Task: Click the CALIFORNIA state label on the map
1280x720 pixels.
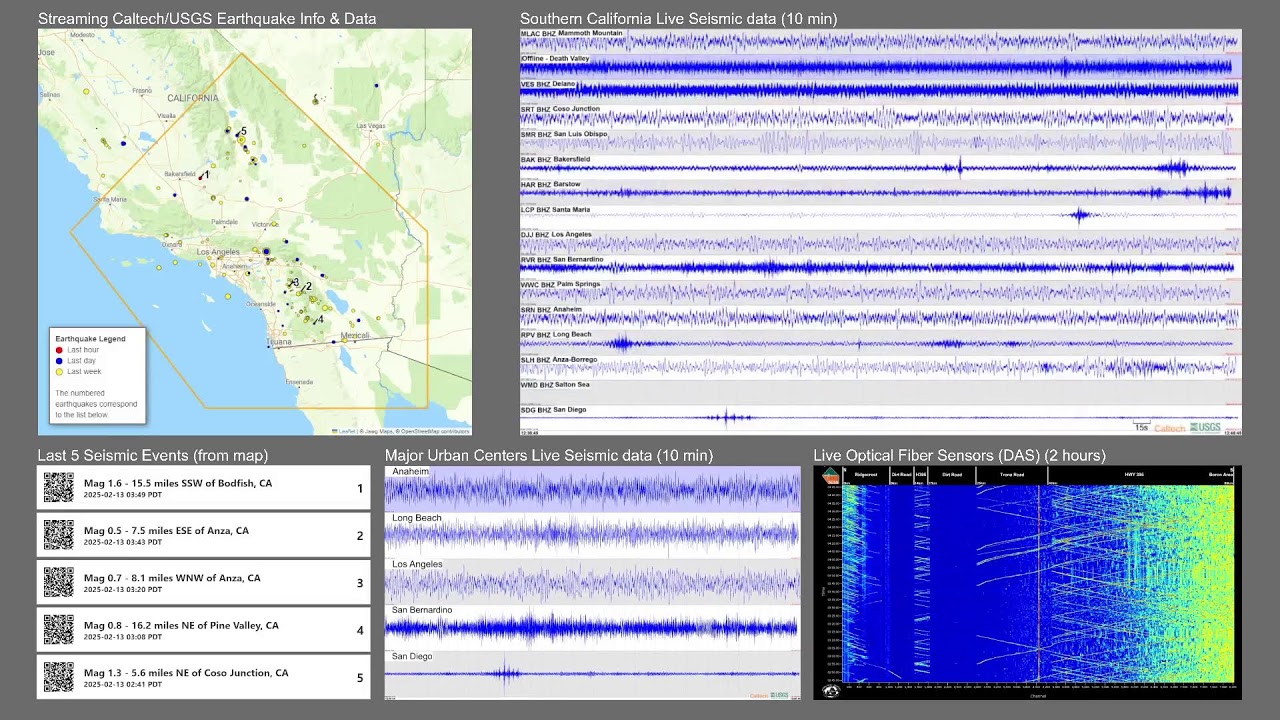Action: point(192,98)
